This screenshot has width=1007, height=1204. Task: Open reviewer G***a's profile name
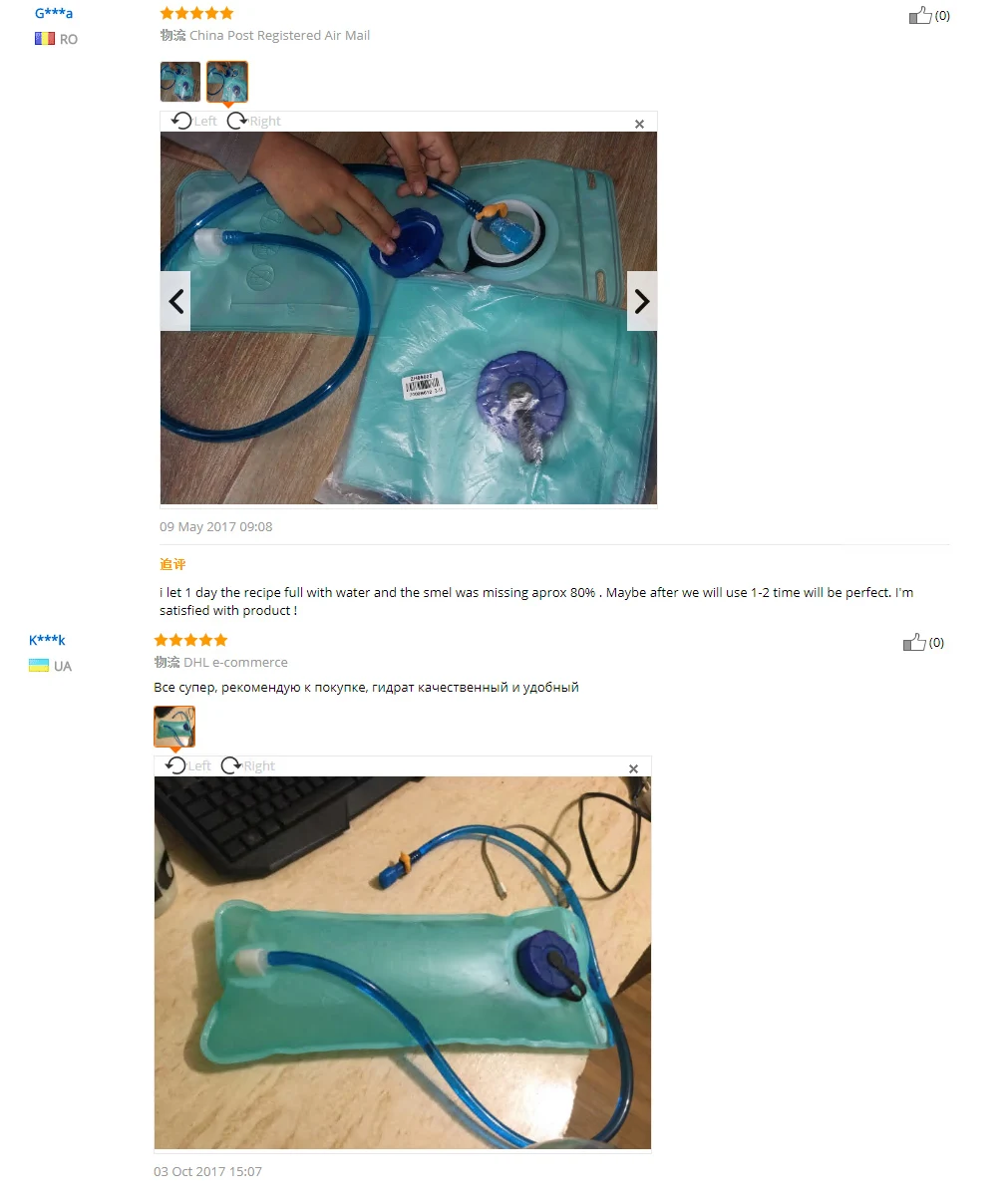54,13
